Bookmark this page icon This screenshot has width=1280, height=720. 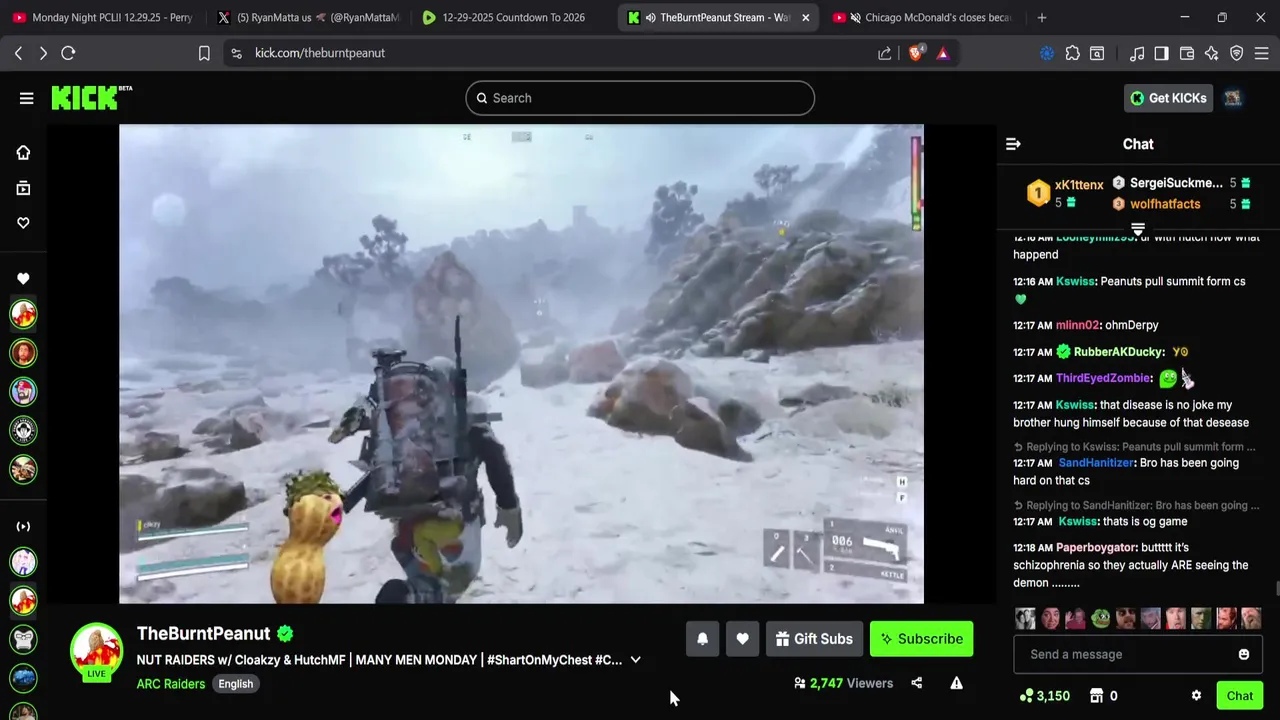204,53
